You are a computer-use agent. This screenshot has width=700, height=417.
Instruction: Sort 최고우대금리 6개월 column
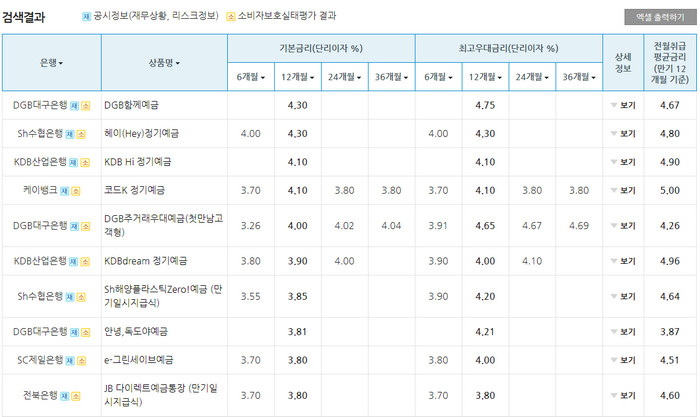(x=438, y=77)
